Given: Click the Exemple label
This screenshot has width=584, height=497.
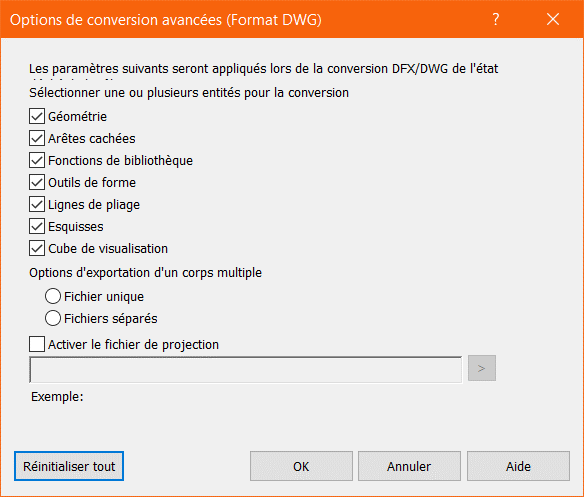Looking at the screenshot, I should [57, 397].
